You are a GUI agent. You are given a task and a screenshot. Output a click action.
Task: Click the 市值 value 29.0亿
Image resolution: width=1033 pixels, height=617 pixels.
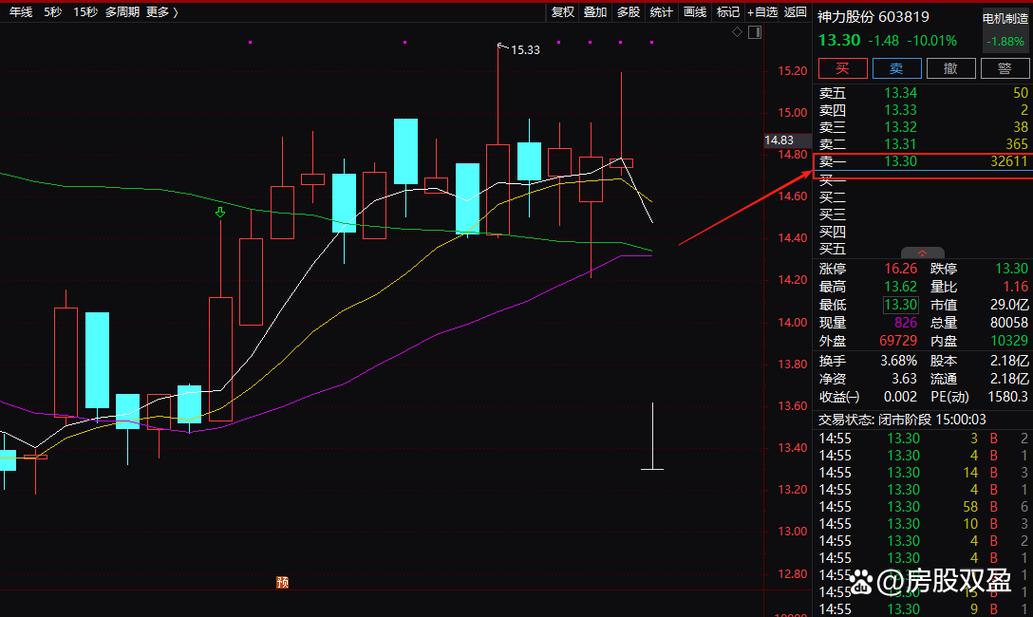click(x=1009, y=305)
